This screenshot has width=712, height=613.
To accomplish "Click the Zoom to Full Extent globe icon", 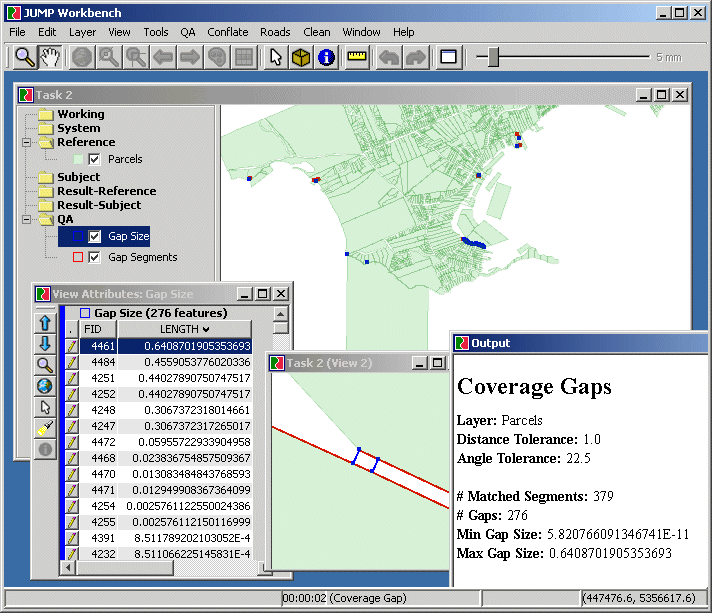I will coord(82,57).
